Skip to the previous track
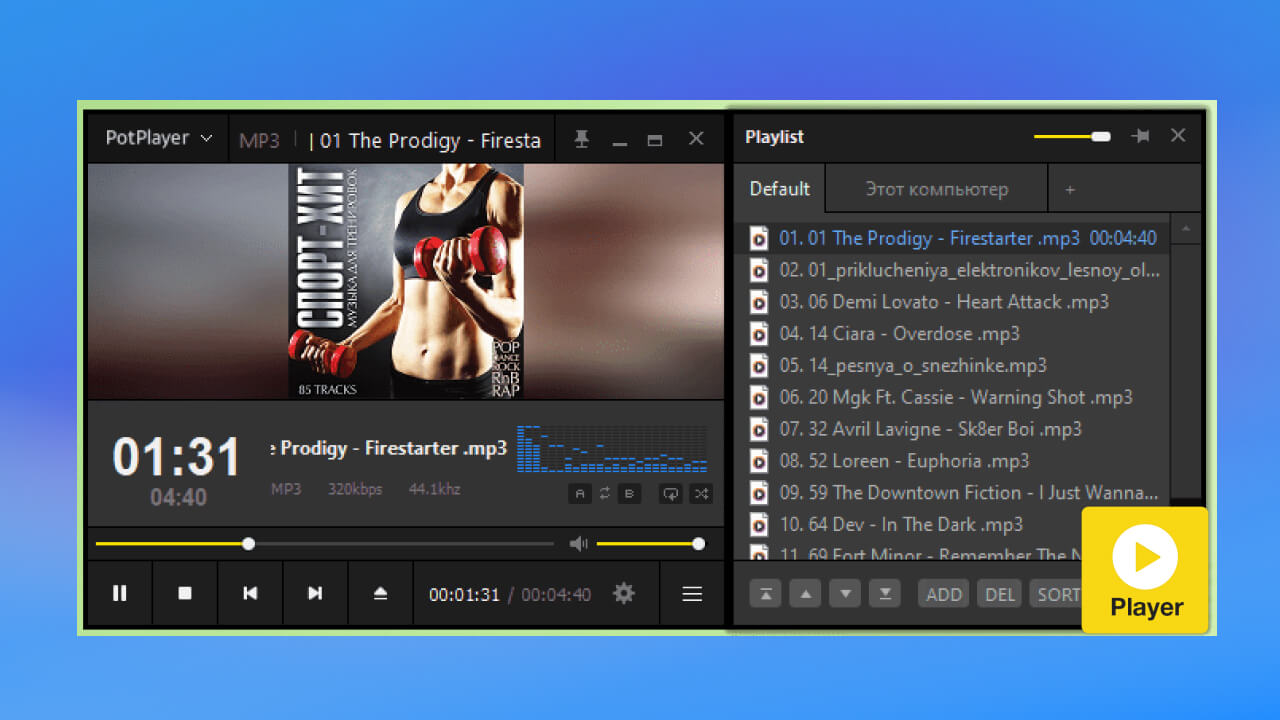Viewport: 1280px width, 720px height. [x=250, y=593]
